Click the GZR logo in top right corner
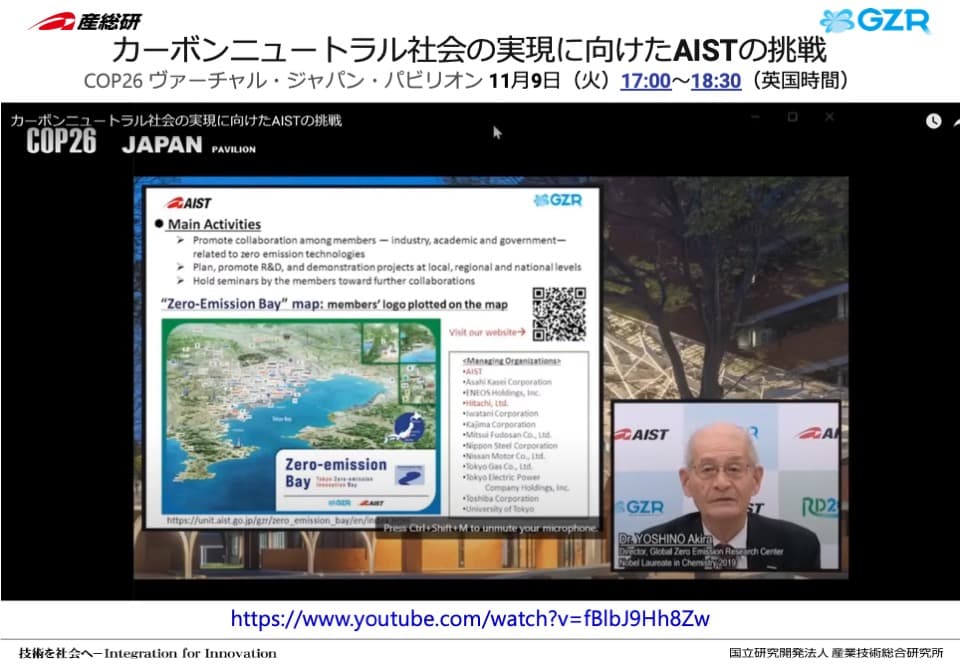 click(875, 21)
